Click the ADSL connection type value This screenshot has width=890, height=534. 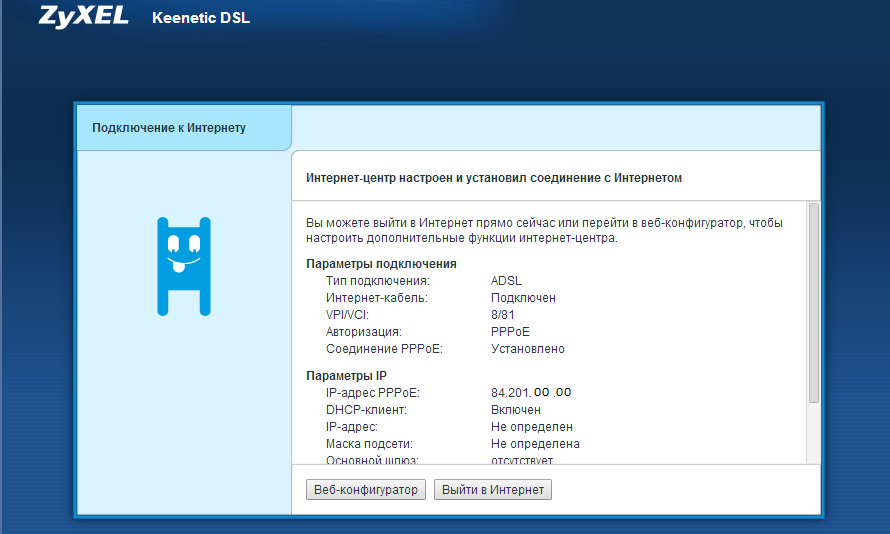coord(506,281)
